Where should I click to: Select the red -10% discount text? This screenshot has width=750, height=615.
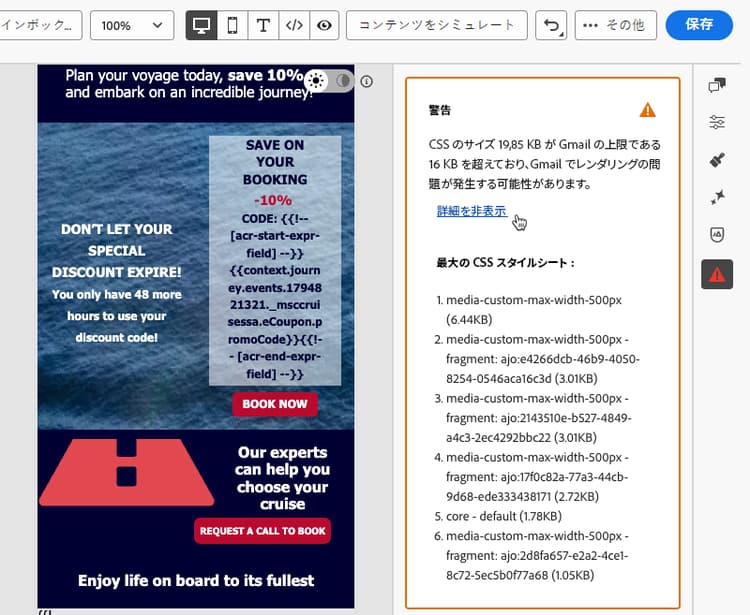pos(273,200)
